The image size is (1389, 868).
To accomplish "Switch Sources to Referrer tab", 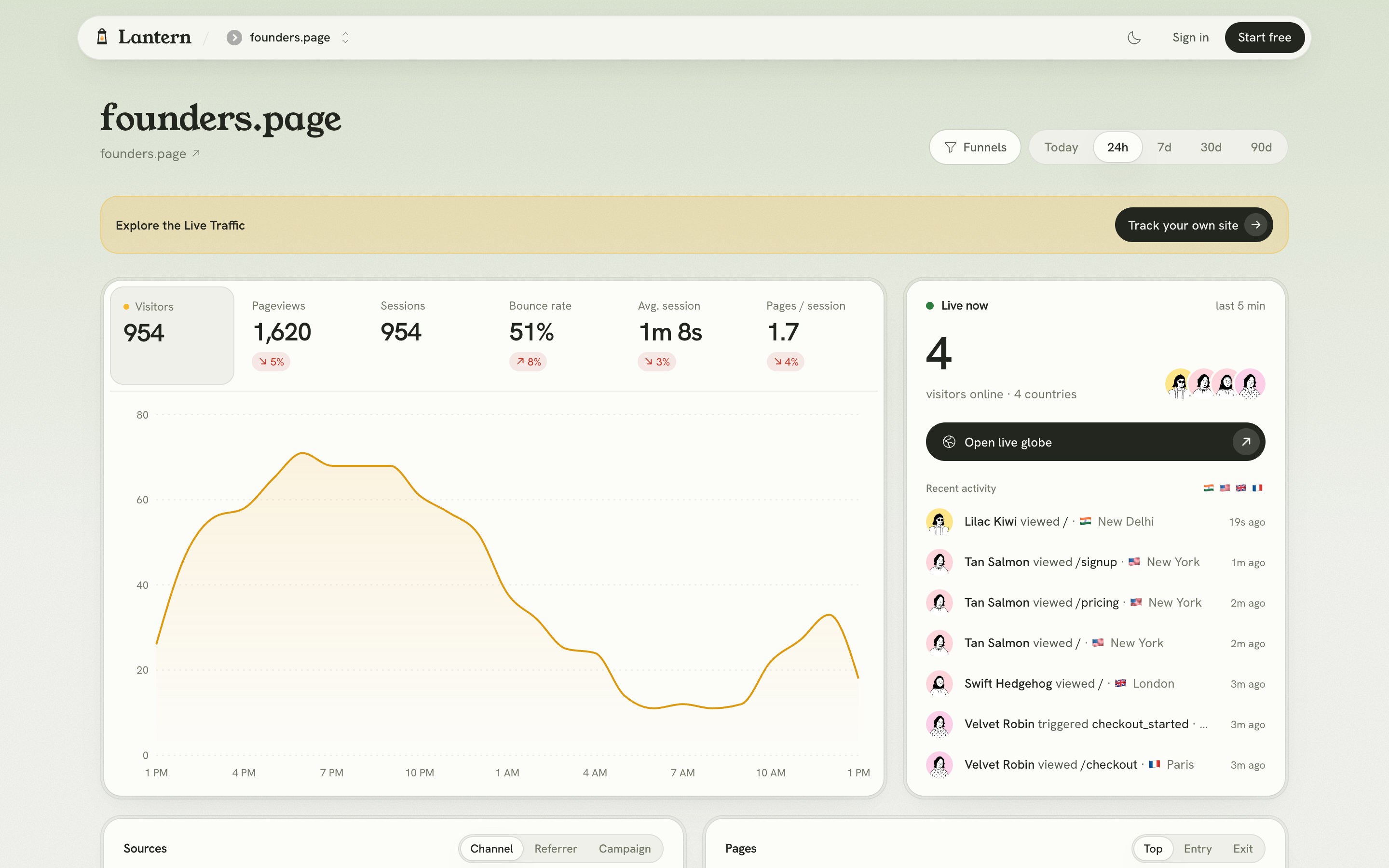I will point(555,849).
